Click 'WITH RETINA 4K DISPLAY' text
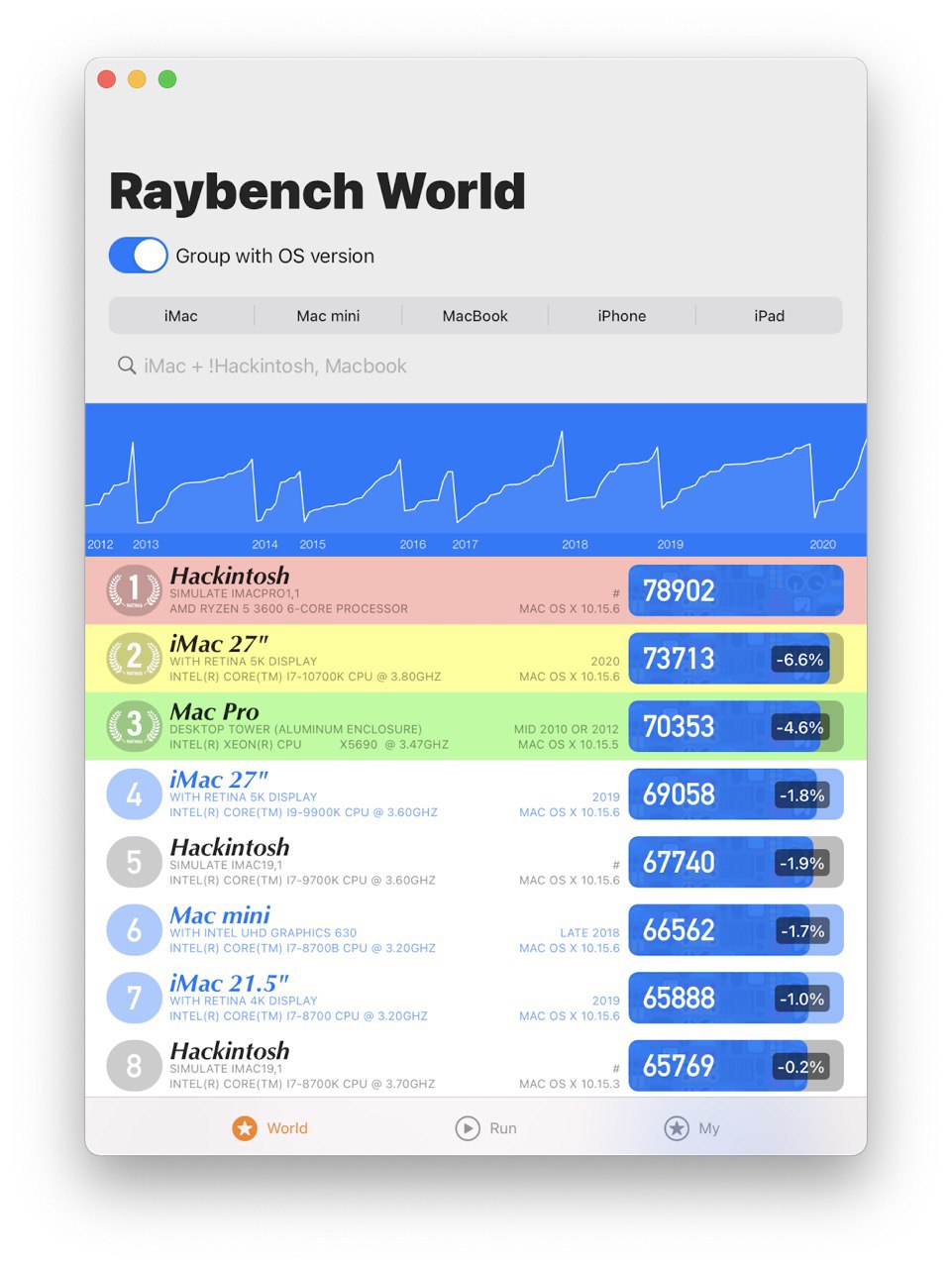This screenshot has width=952, height=1268. pyautogui.click(x=244, y=1001)
